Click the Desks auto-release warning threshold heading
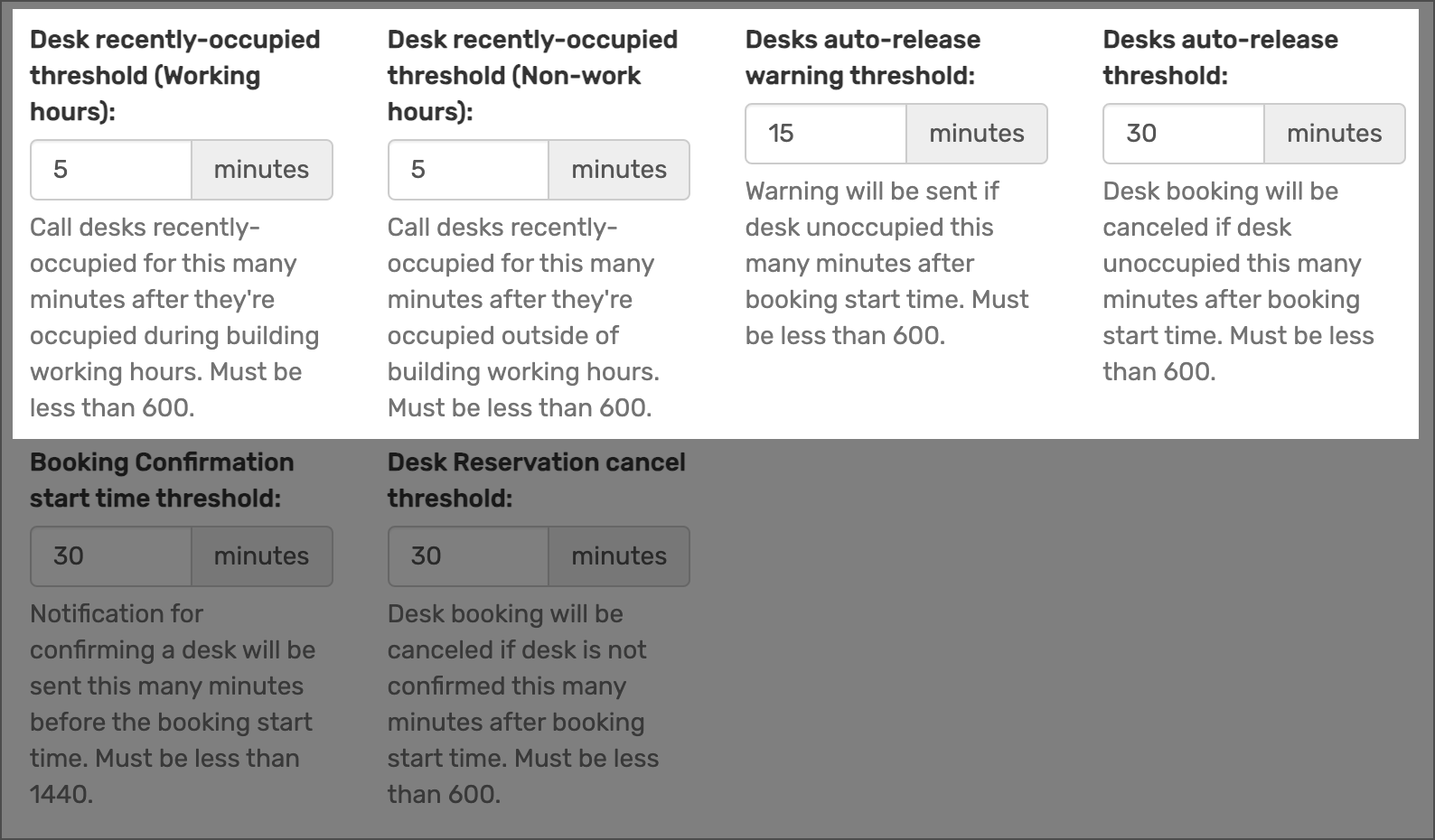Image resolution: width=1435 pixels, height=840 pixels. 861,57
